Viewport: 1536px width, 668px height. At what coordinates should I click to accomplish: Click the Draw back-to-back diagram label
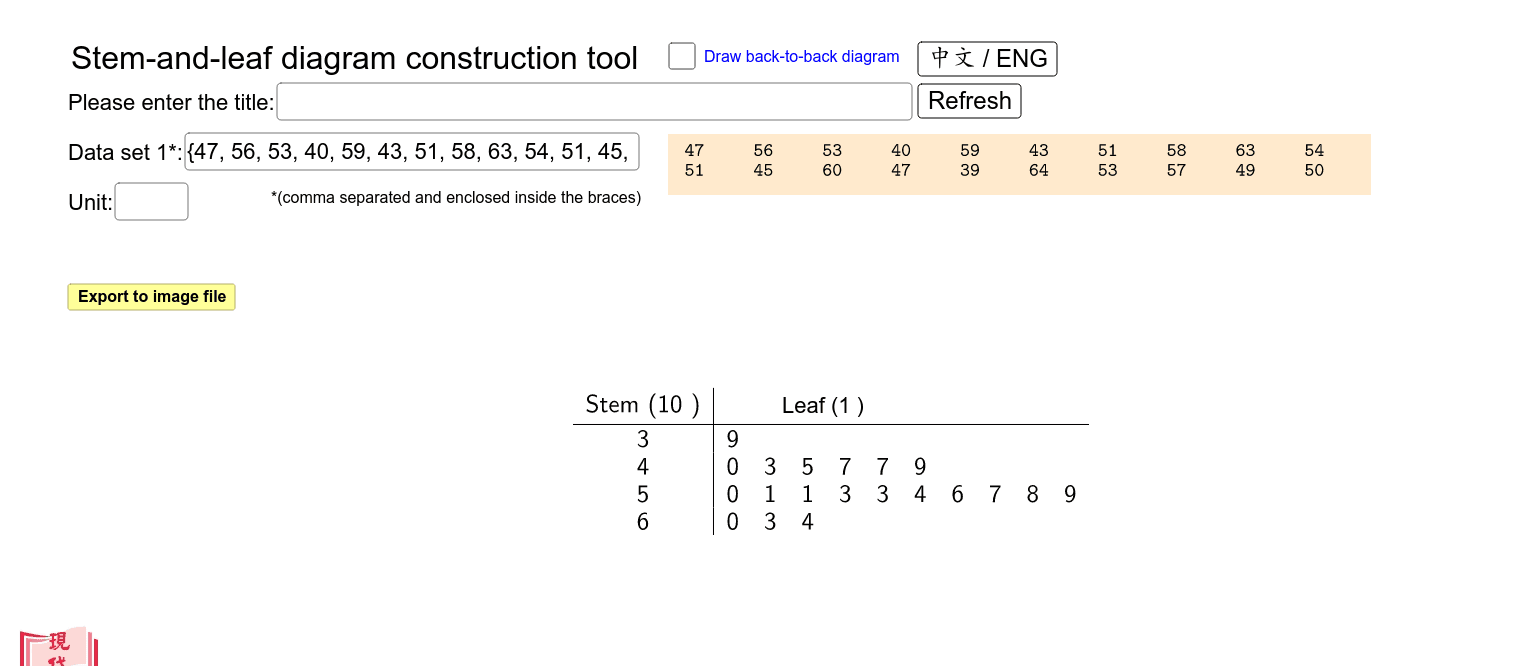802,57
